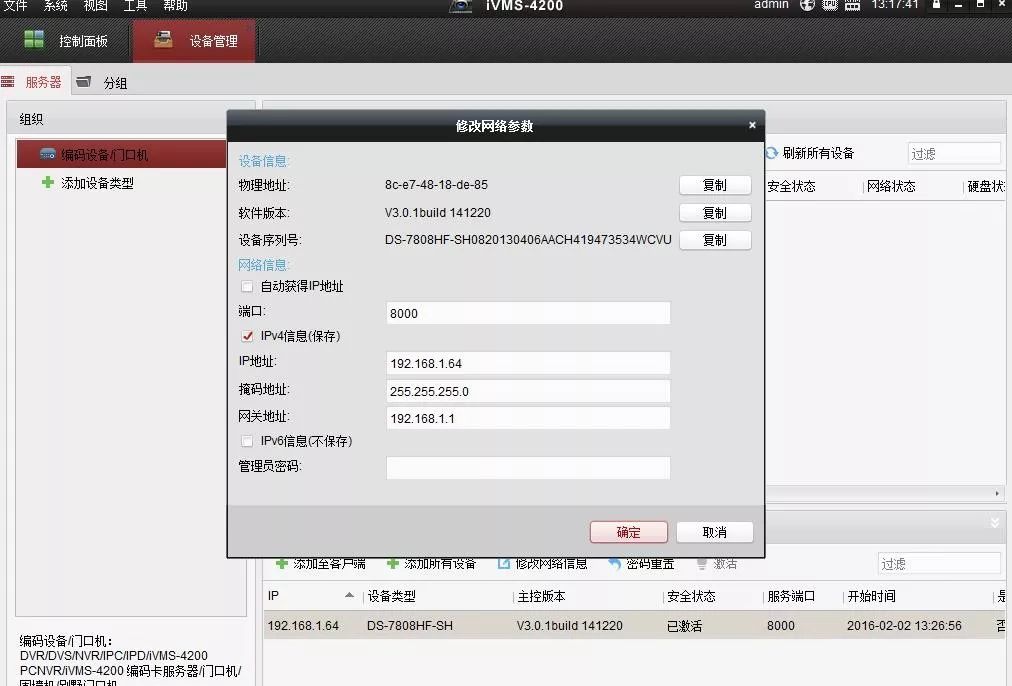Click the 网络状态 column header

pyautogui.click(x=891, y=187)
